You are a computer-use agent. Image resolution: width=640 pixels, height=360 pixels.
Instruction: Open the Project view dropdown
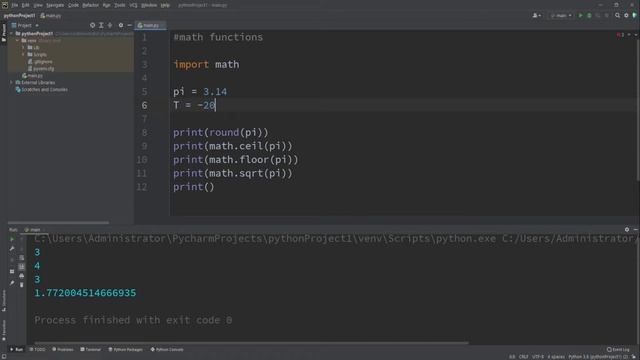pyautogui.click(x=25, y=25)
